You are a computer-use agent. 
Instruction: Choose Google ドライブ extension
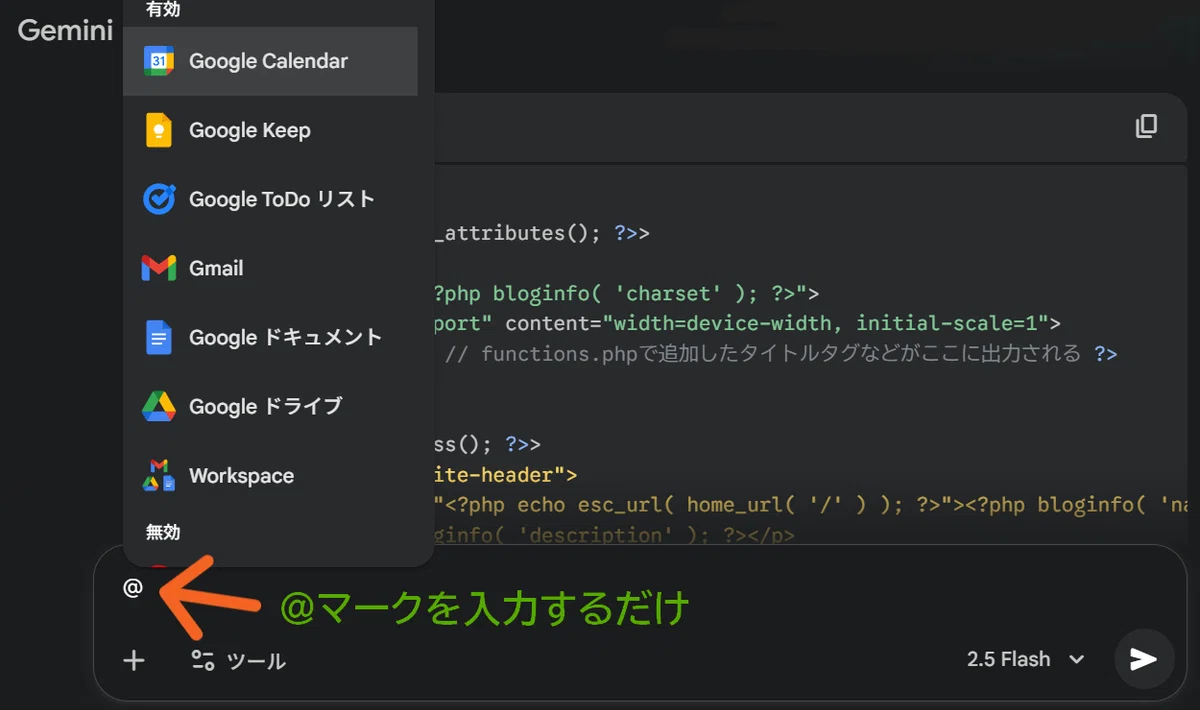[x=270, y=406]
